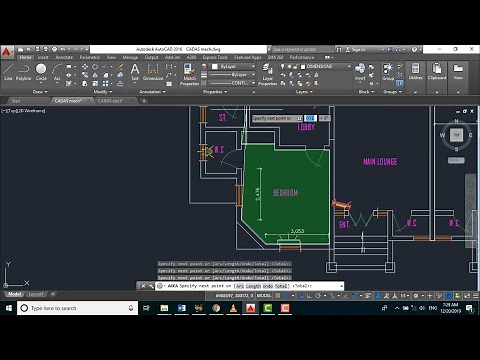Toggle the layer on/off lightbulb icon

283,67
